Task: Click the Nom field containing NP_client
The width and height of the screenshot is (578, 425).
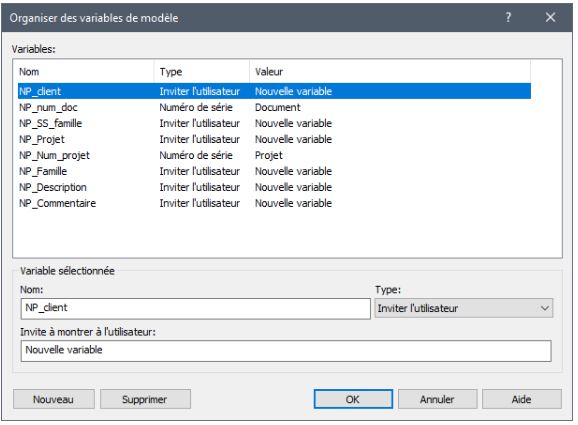Action: pyautogui.click(x=195, y=309)
